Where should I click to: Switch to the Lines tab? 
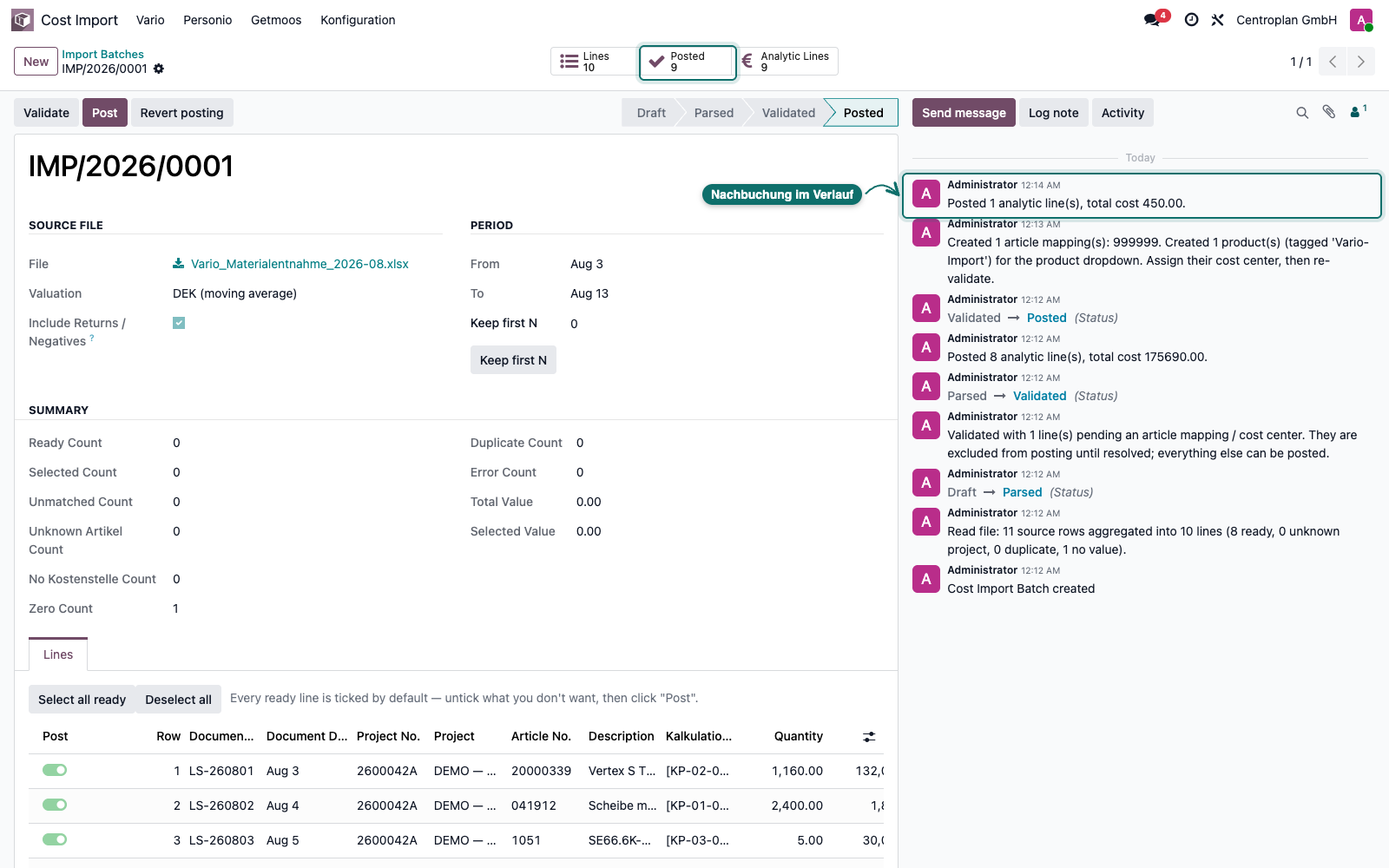click(58, 654)
